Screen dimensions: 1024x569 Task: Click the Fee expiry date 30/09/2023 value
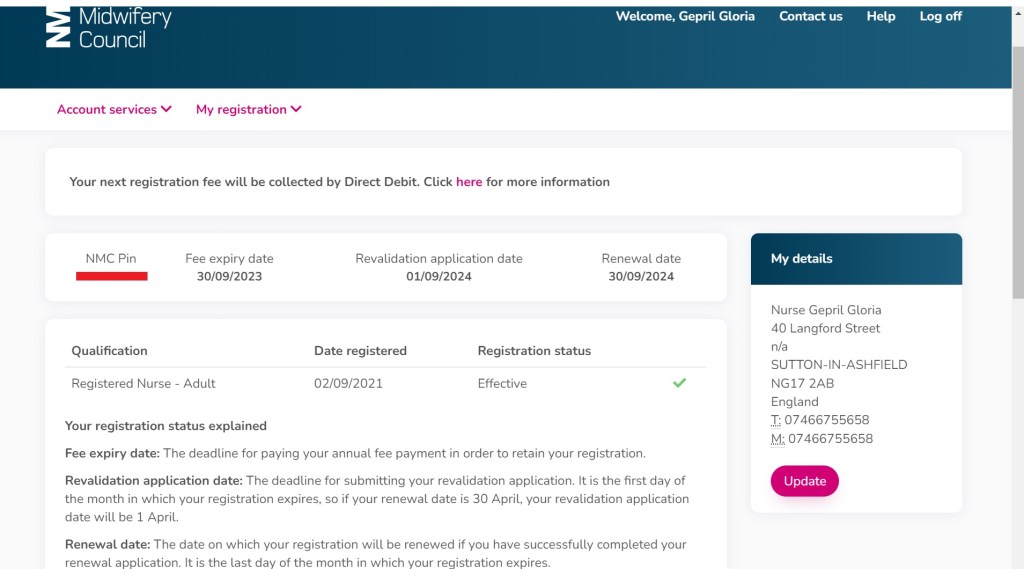tap(229, 276)
